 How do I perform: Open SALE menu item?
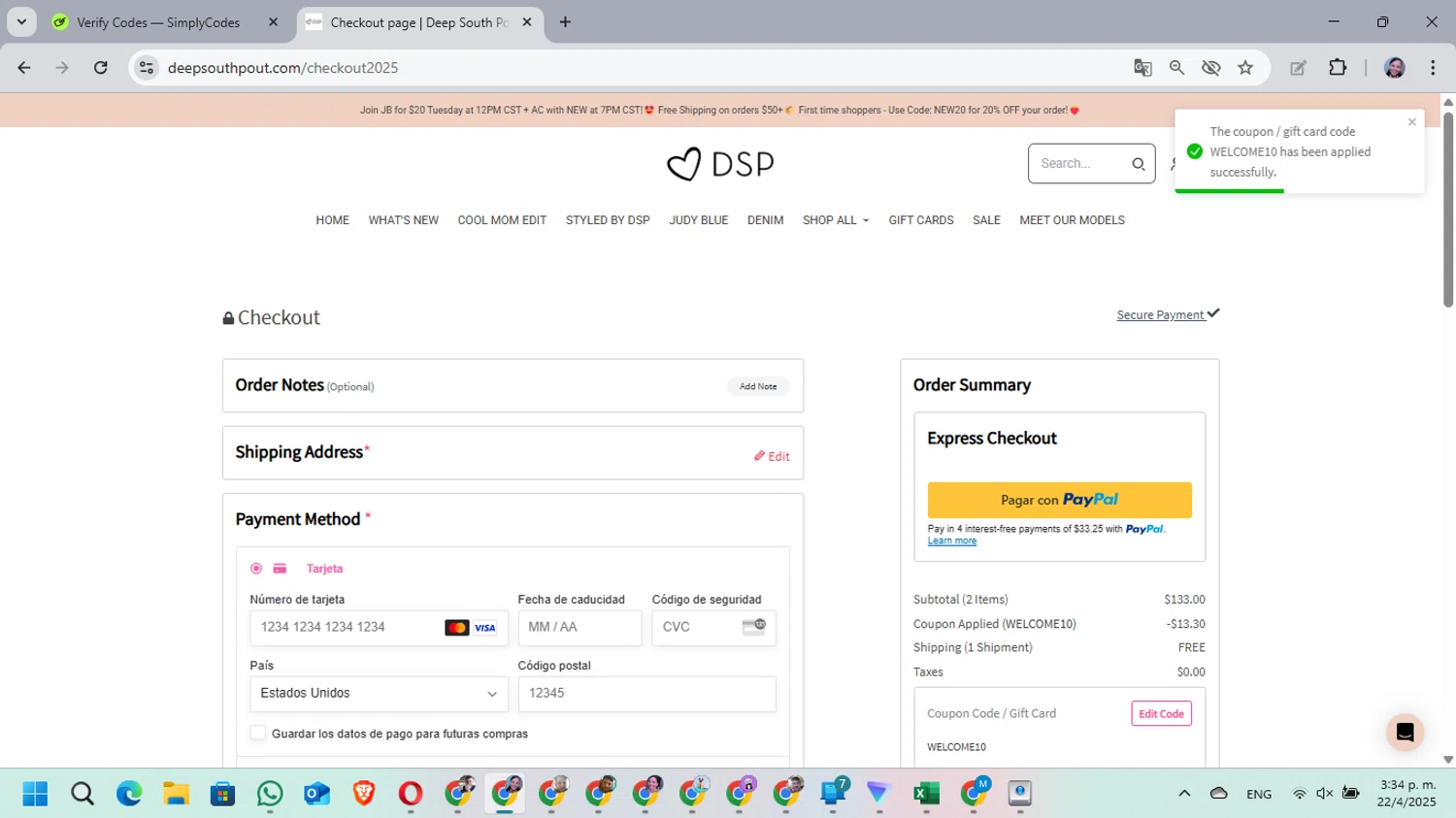(986, 220)
